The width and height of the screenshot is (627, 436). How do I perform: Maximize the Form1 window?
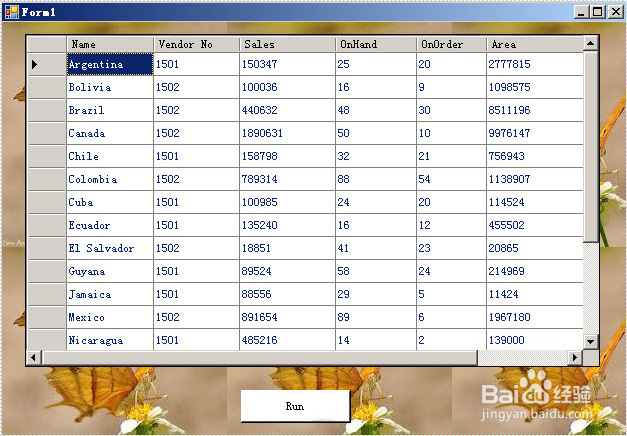click(598, 12)
